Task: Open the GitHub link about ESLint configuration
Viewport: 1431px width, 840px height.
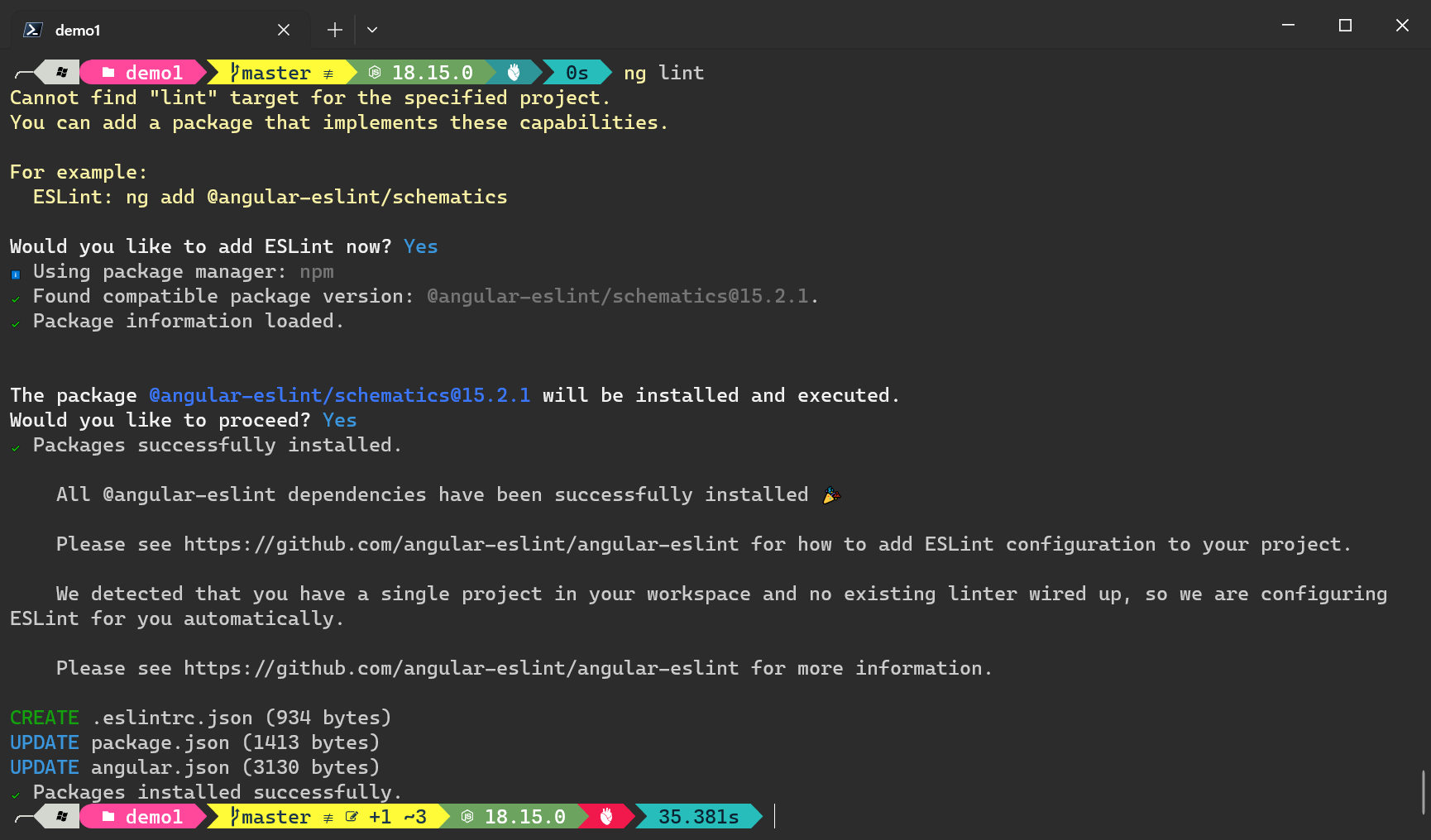Action: tap(462, 544)
